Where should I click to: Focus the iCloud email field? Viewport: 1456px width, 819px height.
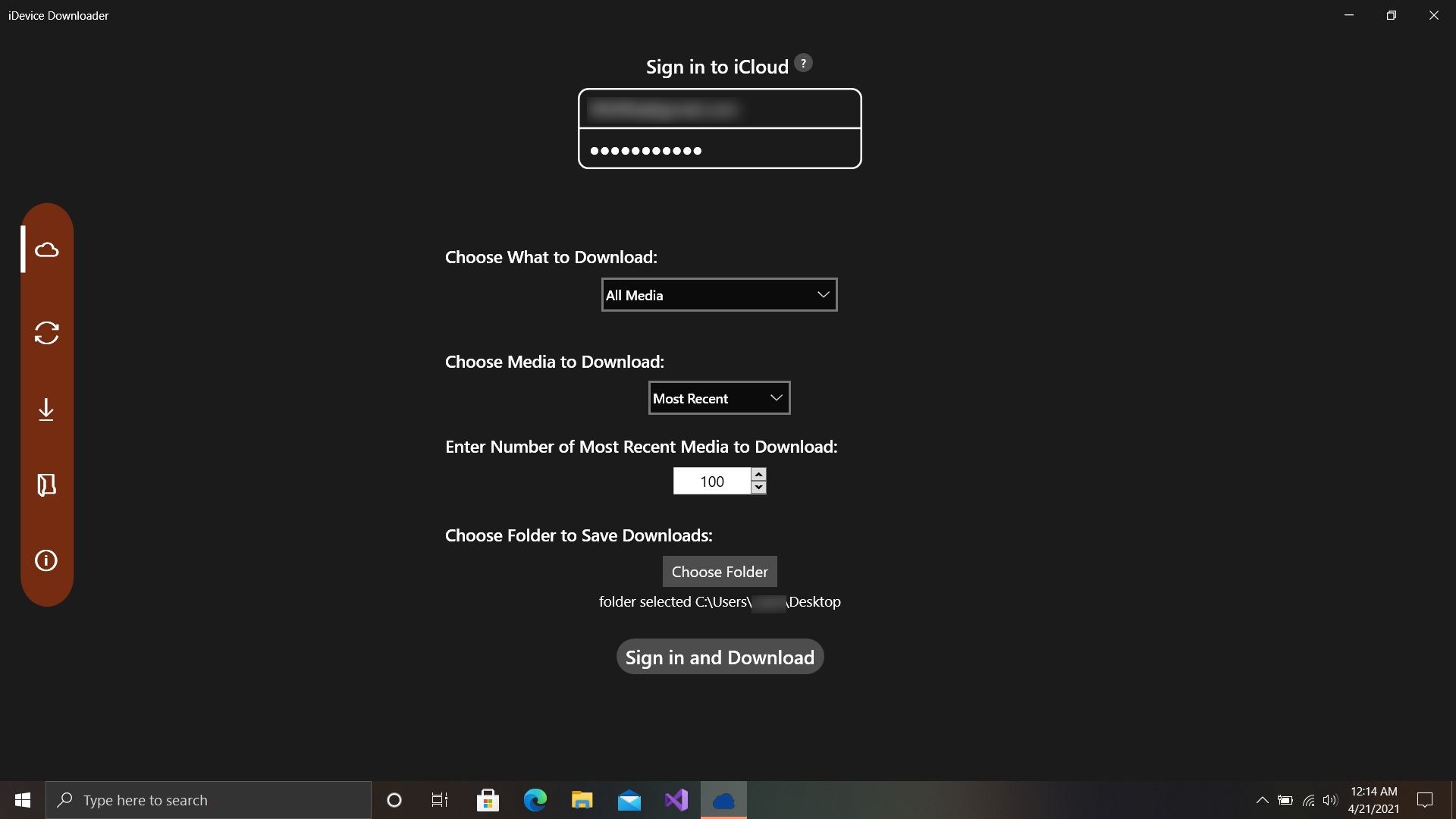(719, 110)
